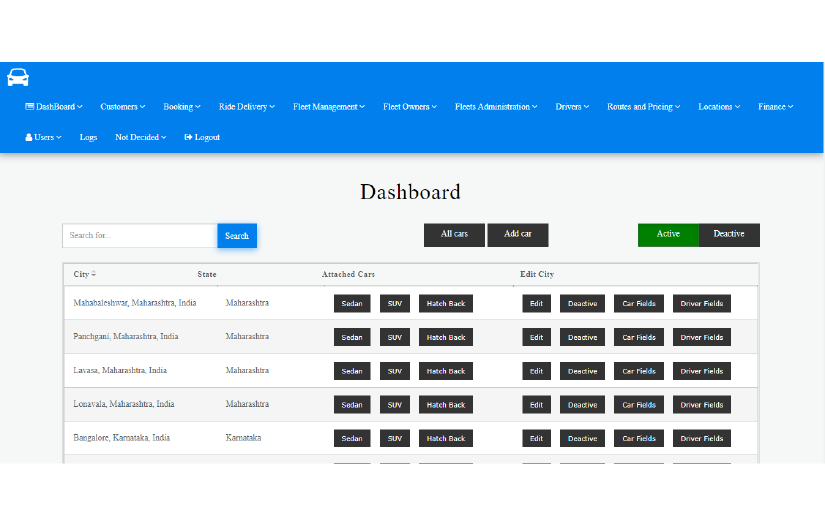
Task: Deactive the Bangalore city
Action: point(582,438)
